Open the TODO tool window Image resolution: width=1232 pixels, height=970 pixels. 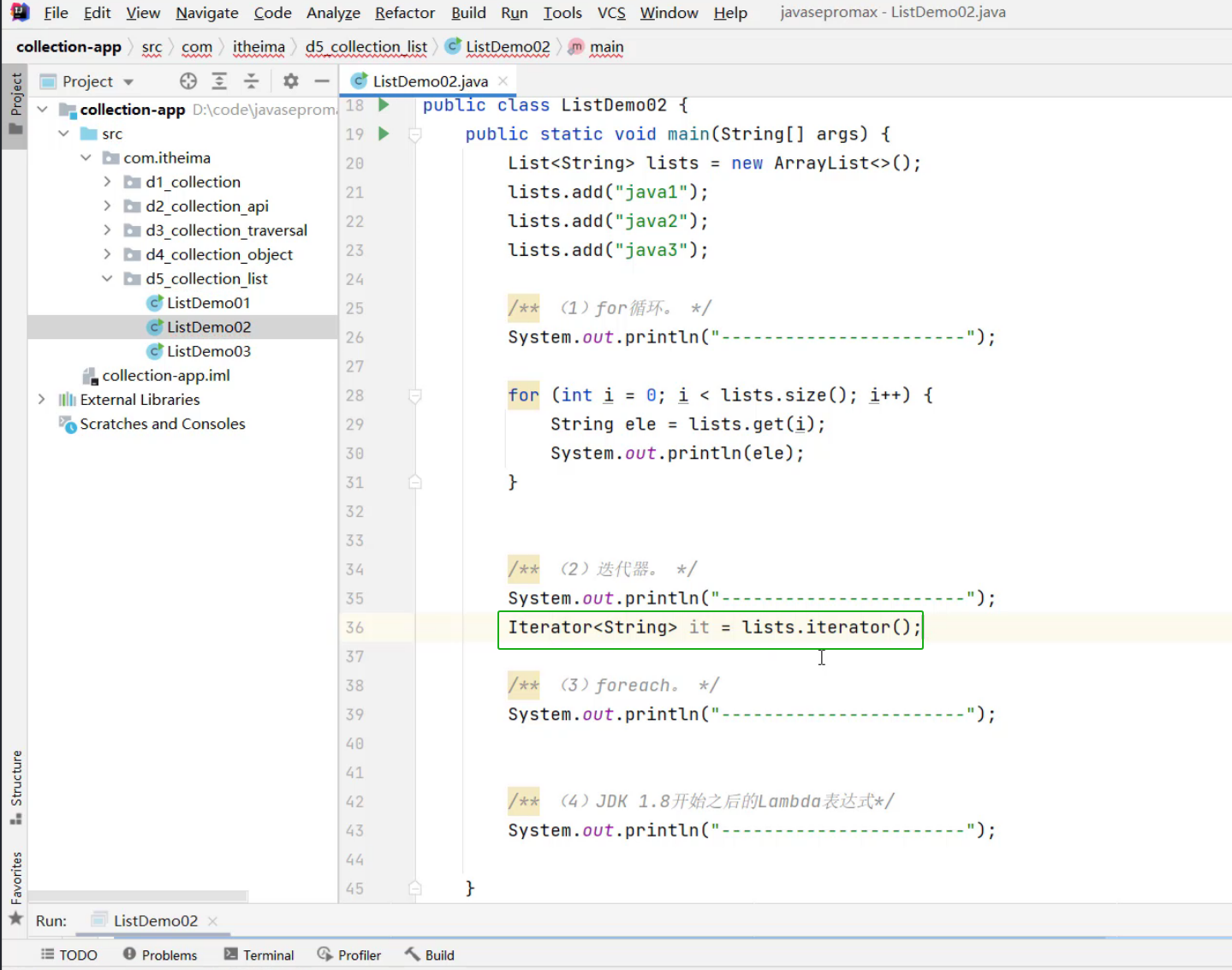69,955
